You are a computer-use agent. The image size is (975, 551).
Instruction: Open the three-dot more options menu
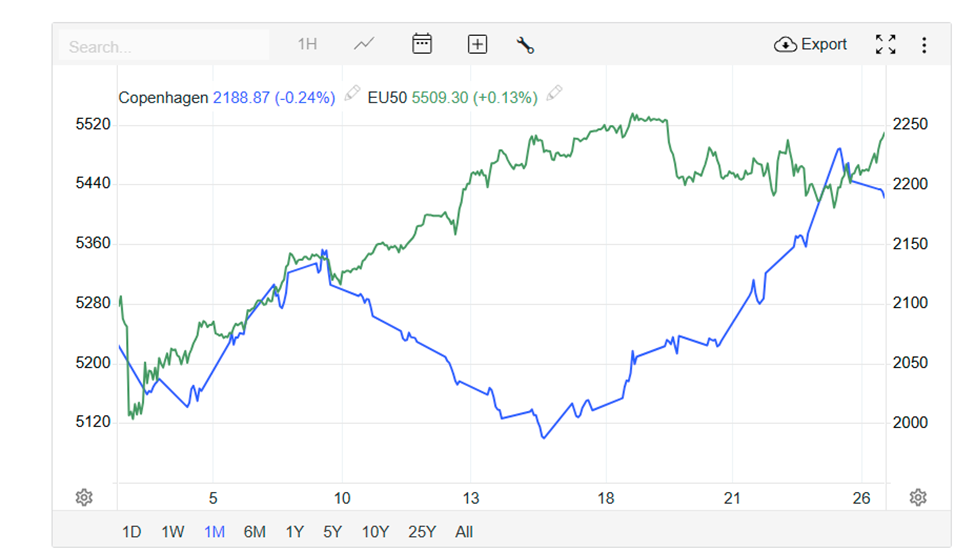pyautogui.click(x=924, y=45)
